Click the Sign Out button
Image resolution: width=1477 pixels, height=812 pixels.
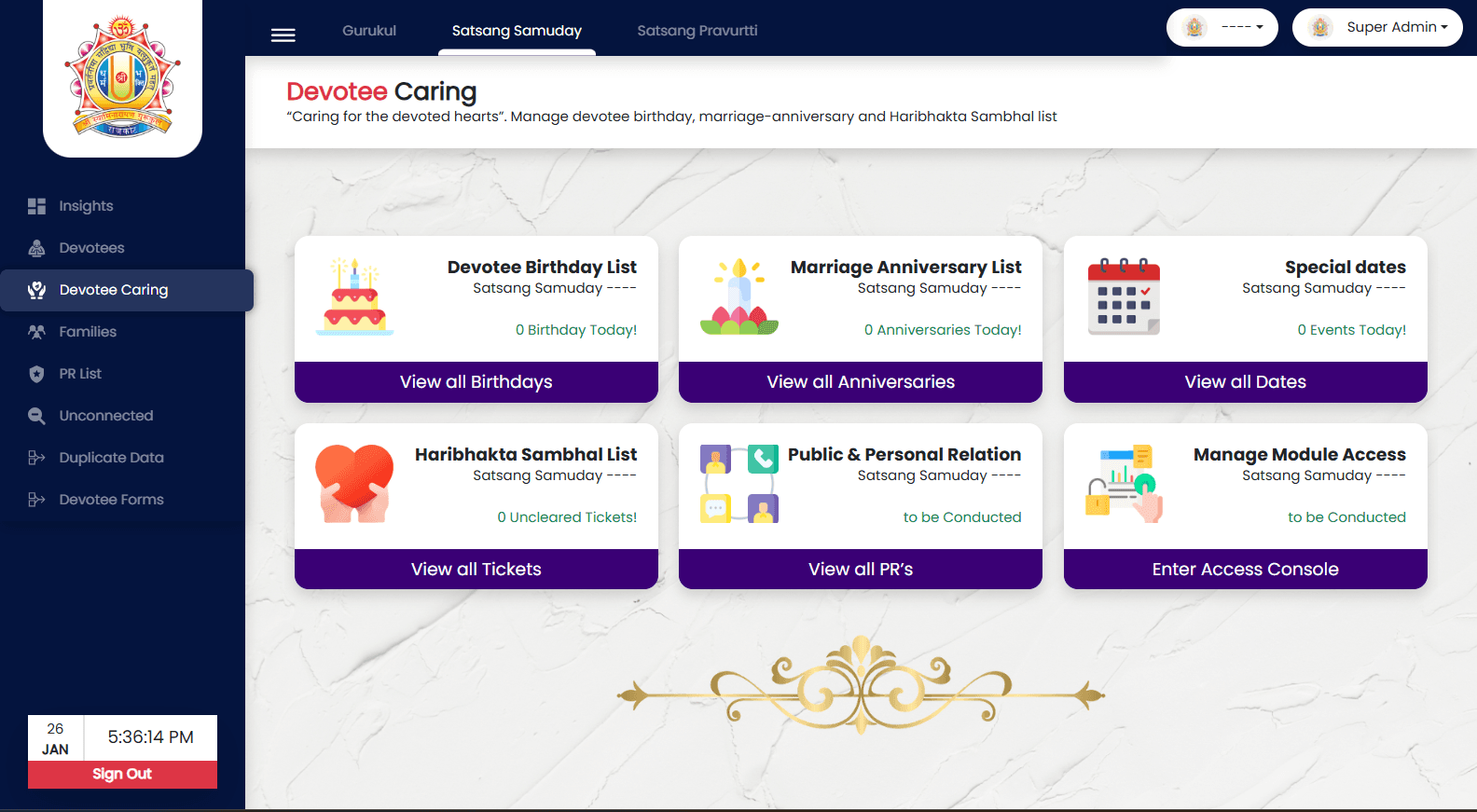(122, 774)
